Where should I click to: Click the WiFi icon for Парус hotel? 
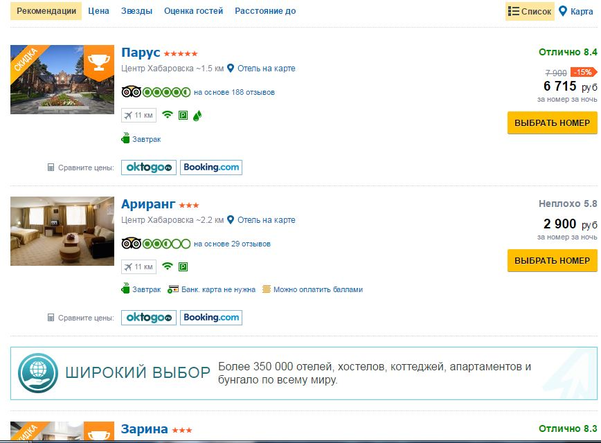pos(167,115)
